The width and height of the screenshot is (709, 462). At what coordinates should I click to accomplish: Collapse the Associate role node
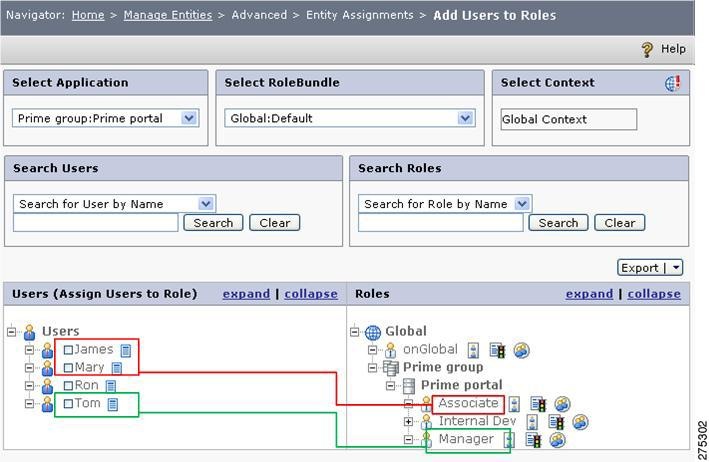point(408,404)
